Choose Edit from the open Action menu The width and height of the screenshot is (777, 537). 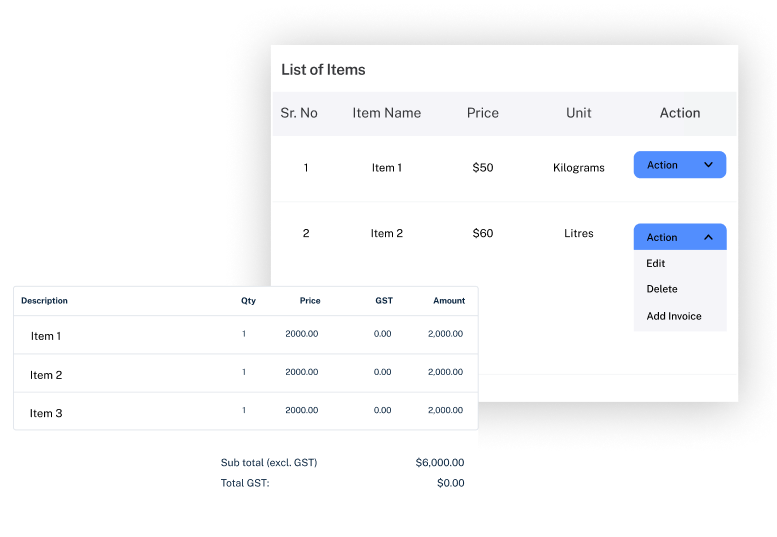tap(656, 264)
